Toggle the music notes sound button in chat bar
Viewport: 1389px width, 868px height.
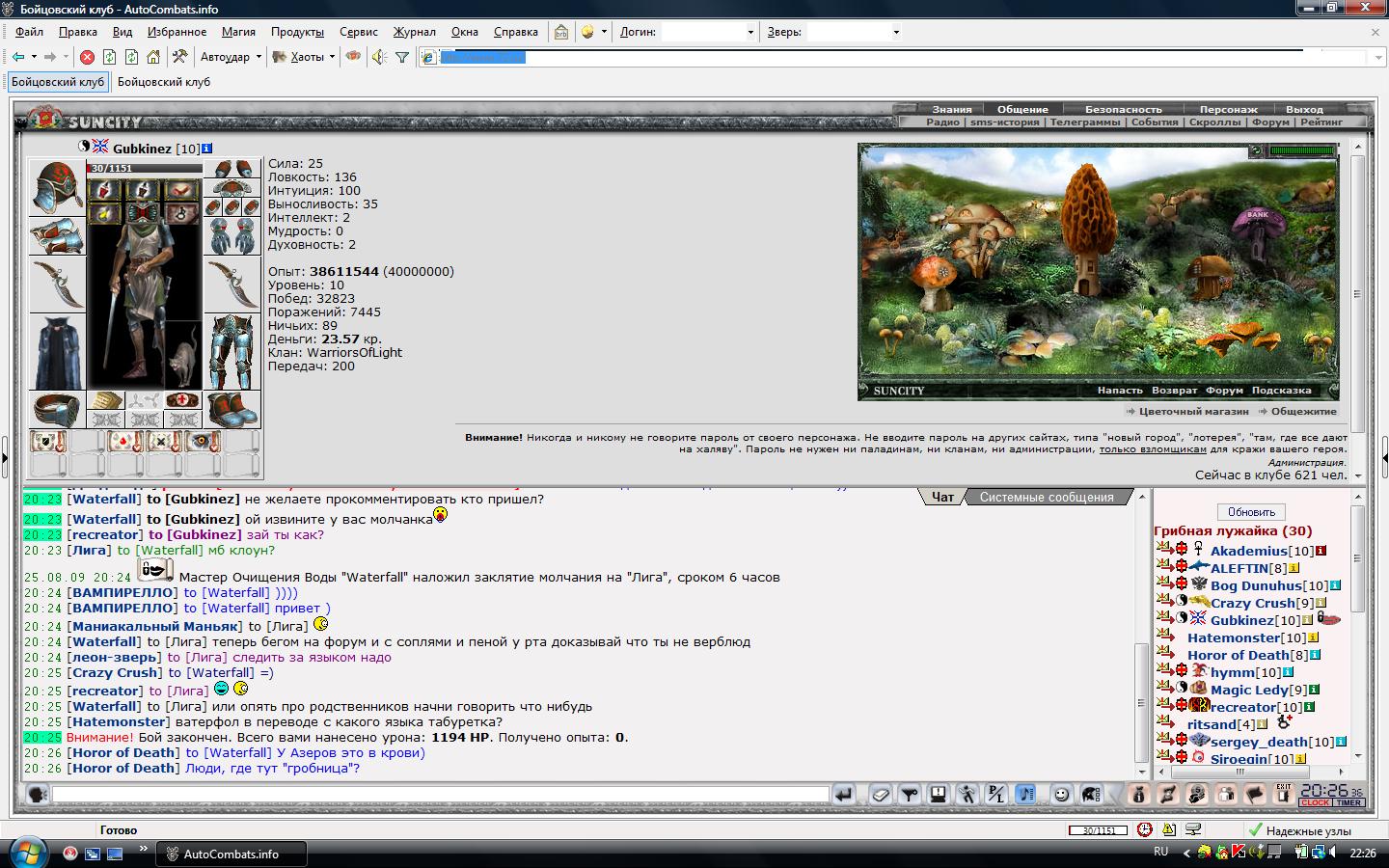pos(1026,795)
